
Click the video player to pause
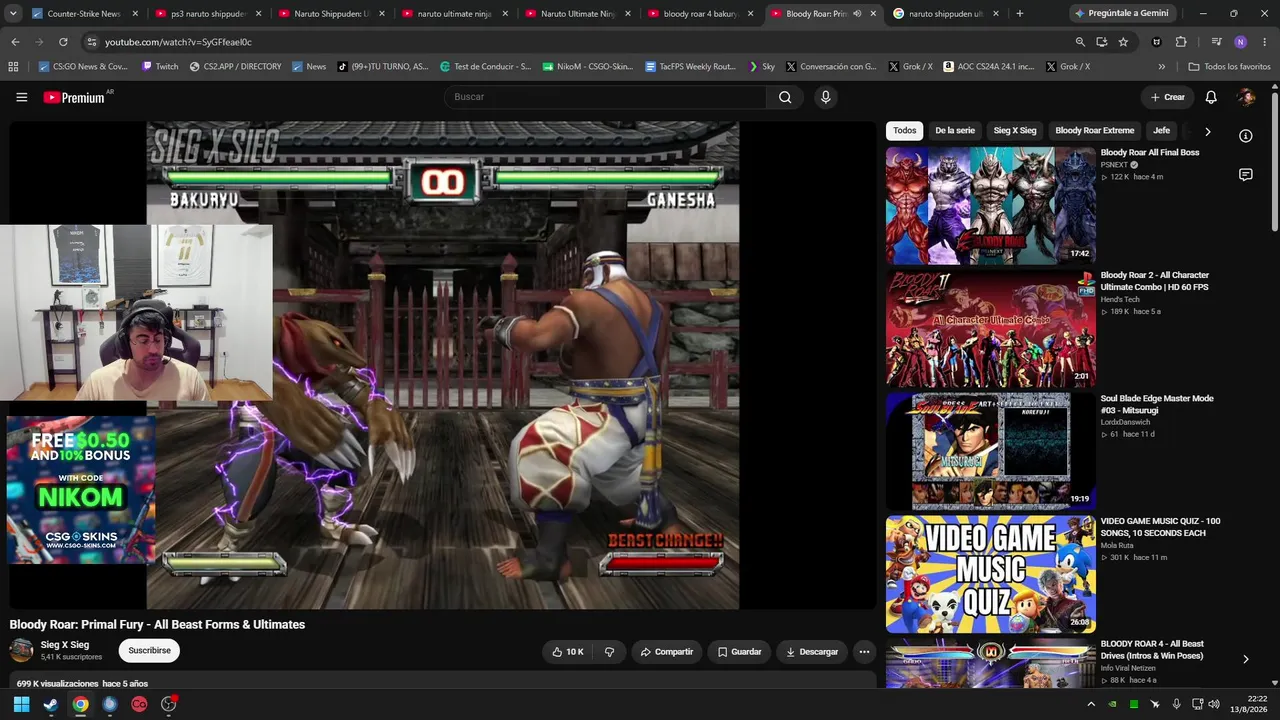tap(443, 365)
